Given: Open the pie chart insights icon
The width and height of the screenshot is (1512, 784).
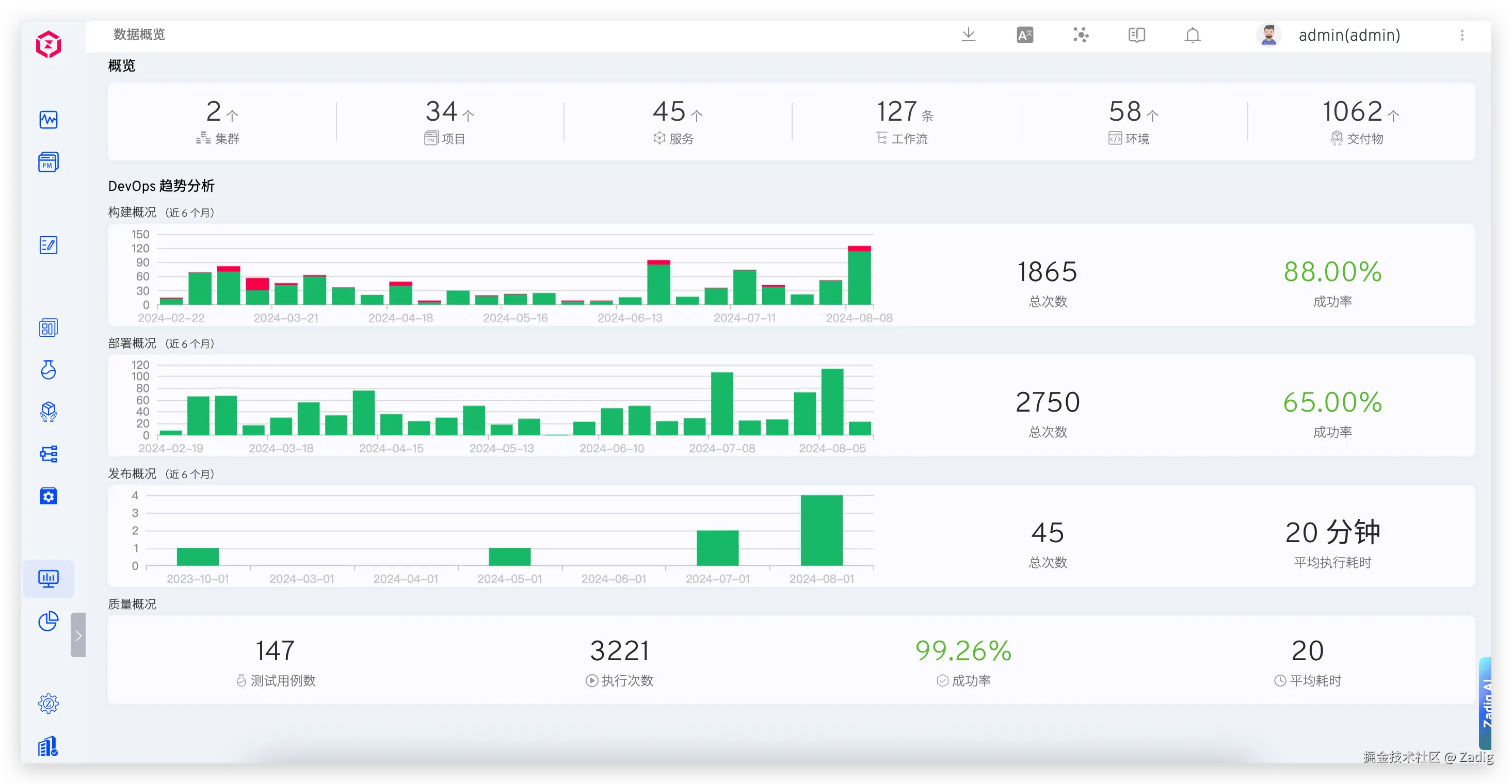Looking at the screenshot, I should (x=48, y=622).
